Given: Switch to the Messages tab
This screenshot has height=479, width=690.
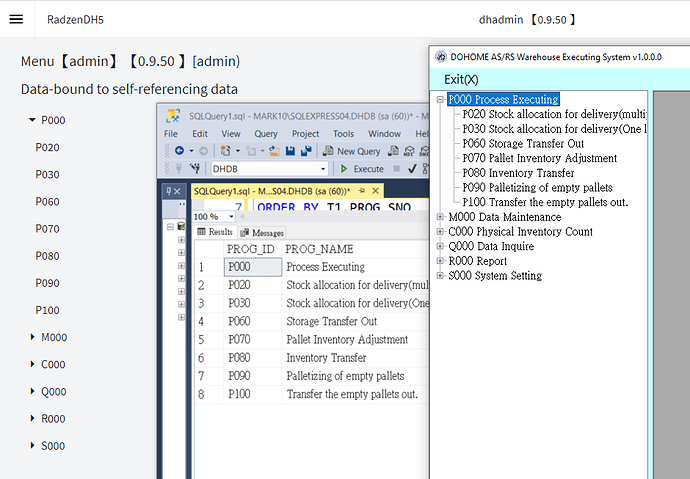Looking at the screenshot, I should [x=262, y=232].
